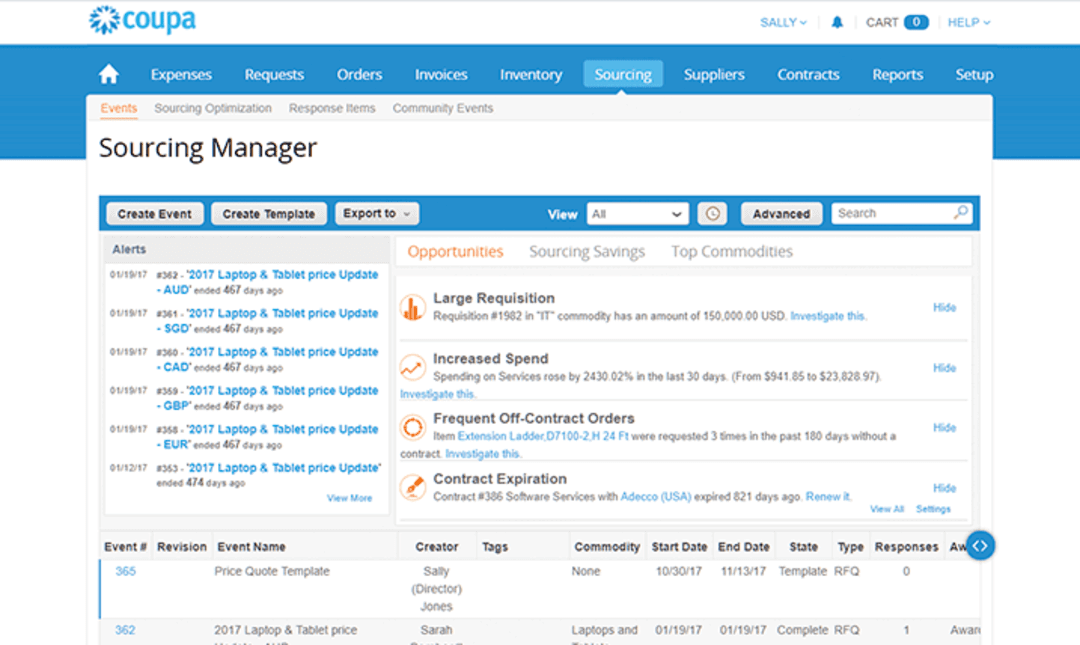Click the Create Event button

point(154,213)
